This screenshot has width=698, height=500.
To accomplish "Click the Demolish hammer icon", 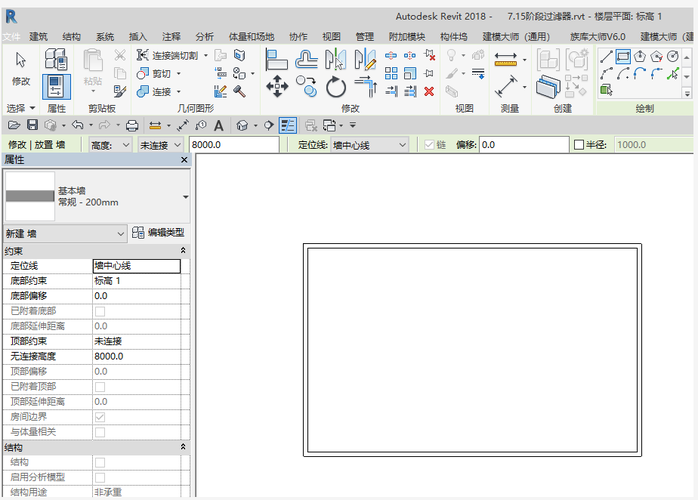I will pos(239,91).
